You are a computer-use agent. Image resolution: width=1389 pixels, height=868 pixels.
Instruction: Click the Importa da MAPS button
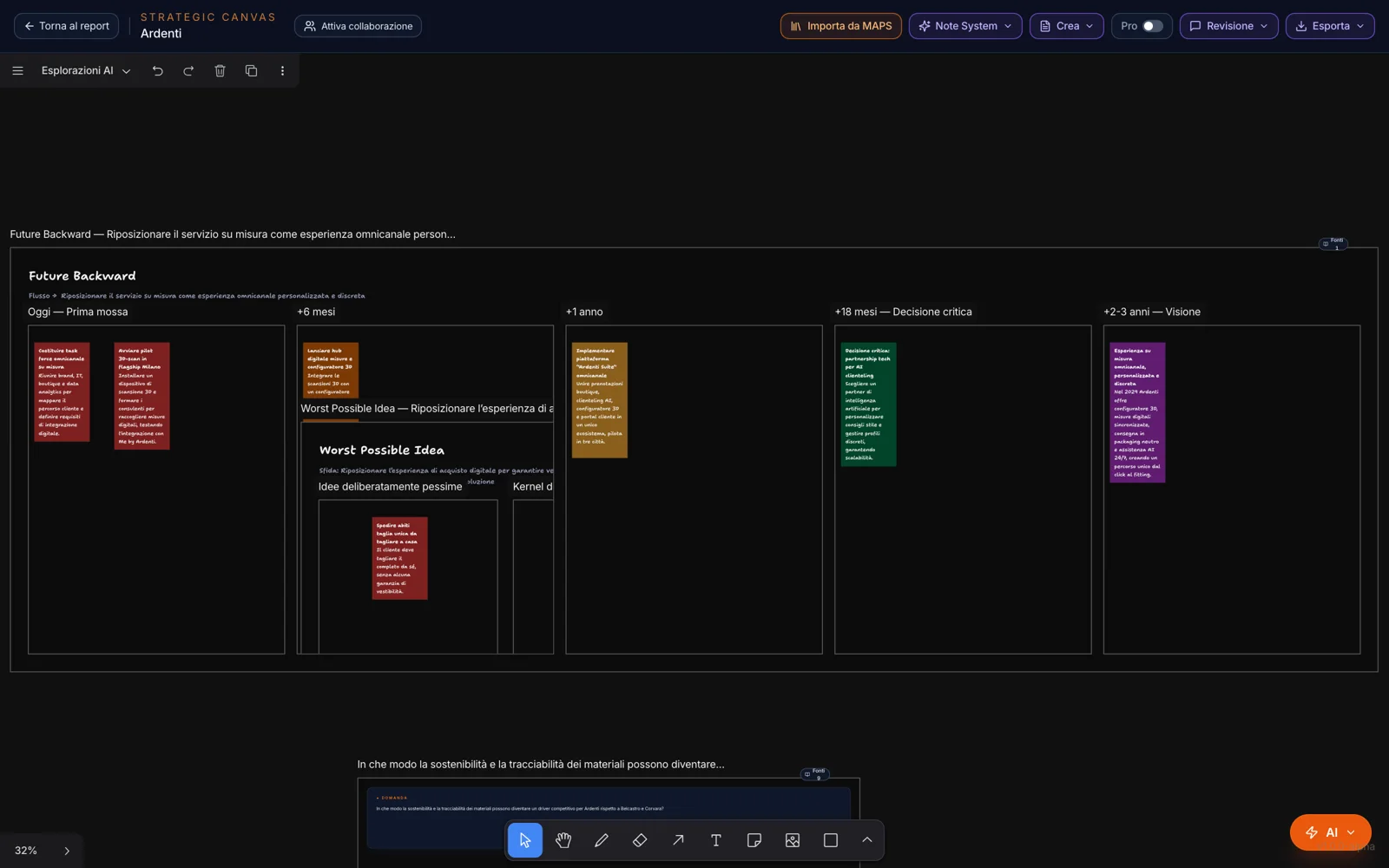pos(841,26)
